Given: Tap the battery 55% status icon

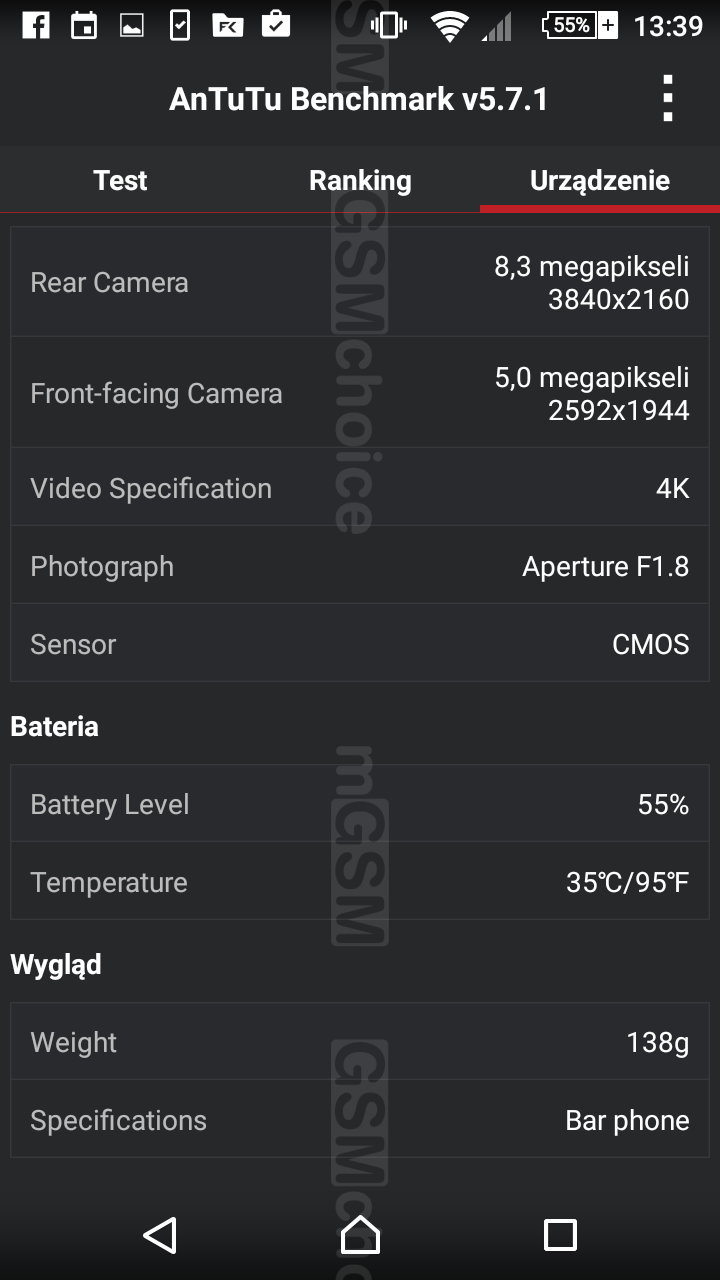Looking at the screenshot, I should tap(579, 25).
